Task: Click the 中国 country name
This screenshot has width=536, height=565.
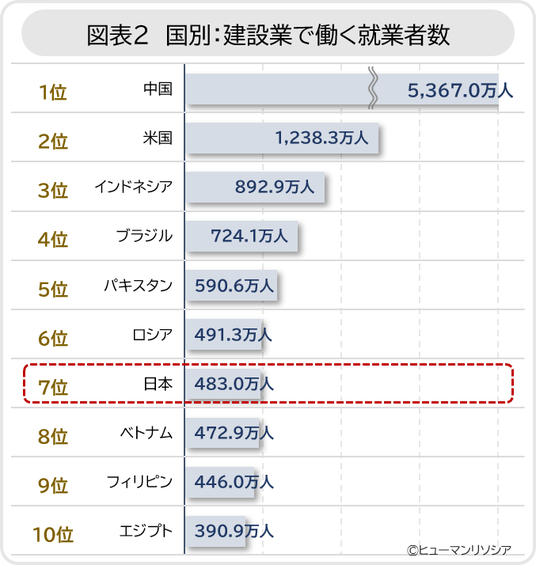Action: (x=158, y=88)
